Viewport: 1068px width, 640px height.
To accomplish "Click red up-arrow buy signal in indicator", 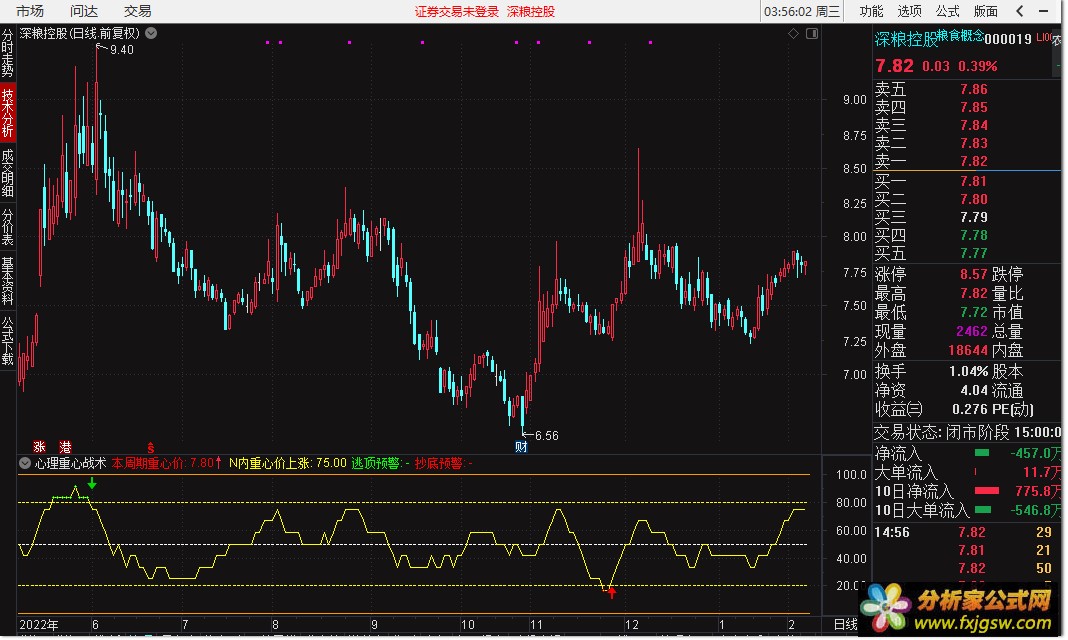I will coord(612,592).
